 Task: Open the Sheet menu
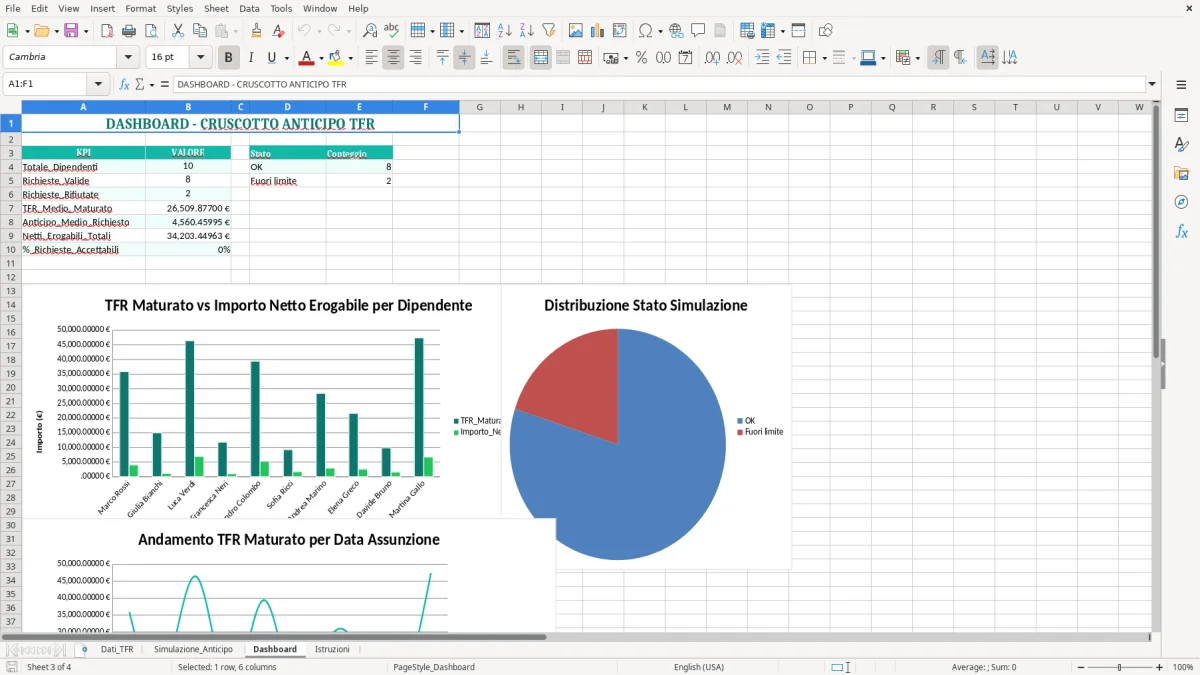click(x=216, y=8)
